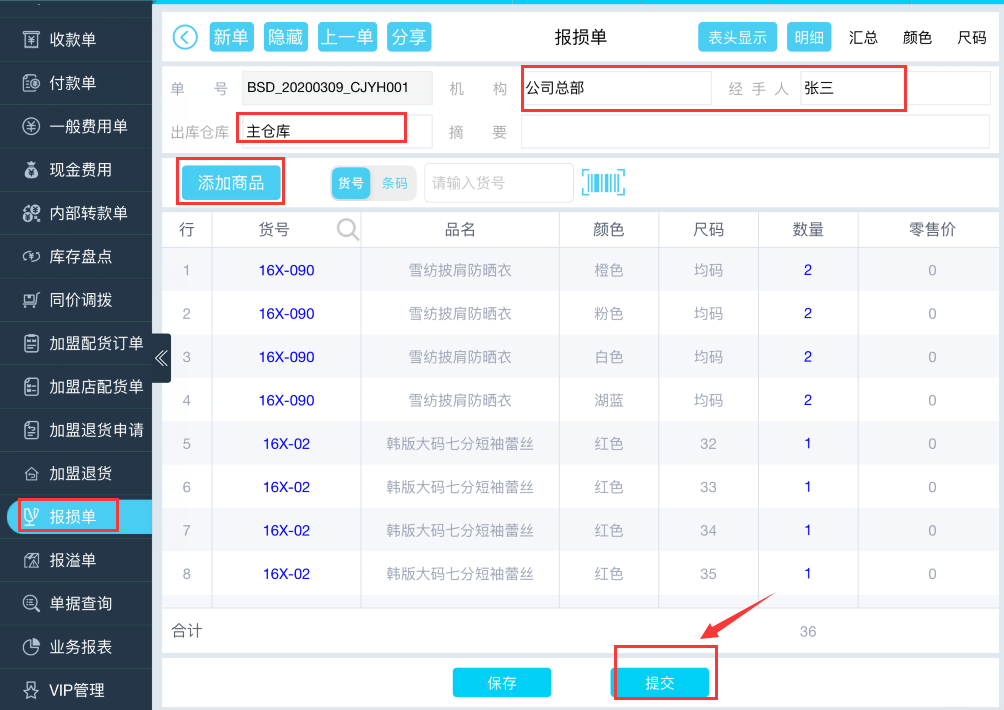Open the 经手人 field 张三
This screenshot has width=1004, height=710.
tap(852, 88)
